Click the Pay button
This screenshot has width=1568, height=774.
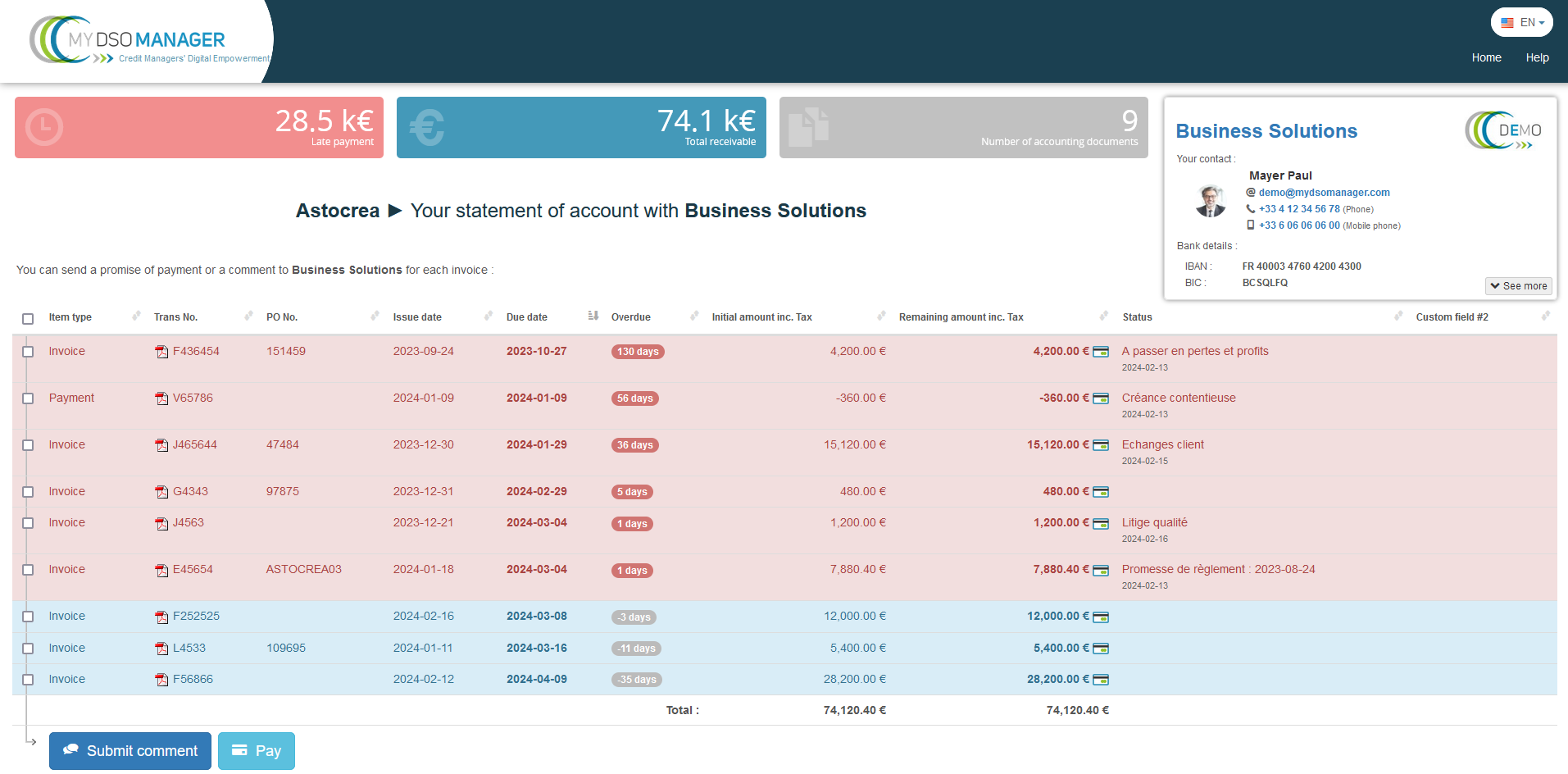(x=257, y=751)
